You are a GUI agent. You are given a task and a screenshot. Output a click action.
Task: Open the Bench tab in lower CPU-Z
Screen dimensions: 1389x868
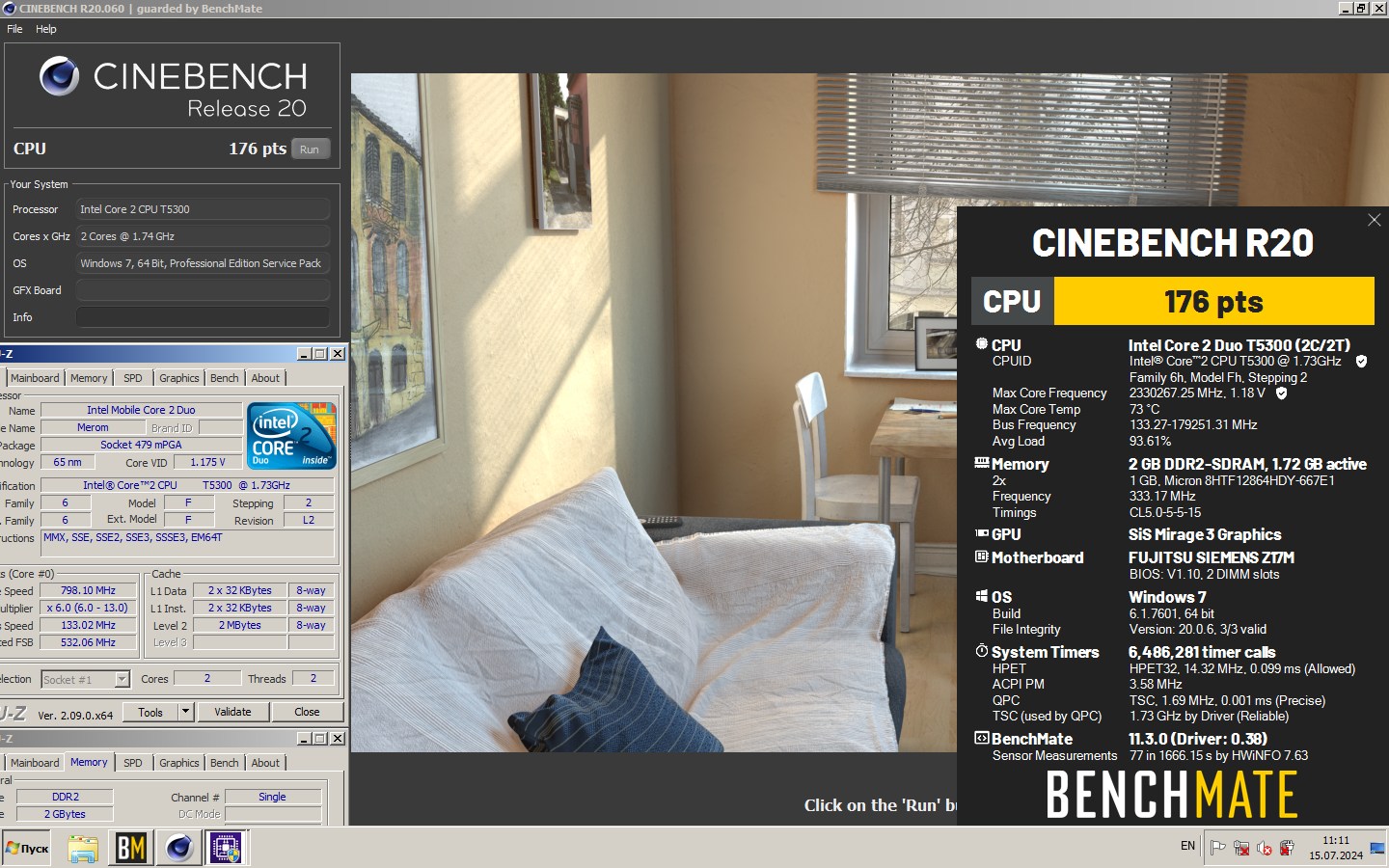(x=225, y=763)
